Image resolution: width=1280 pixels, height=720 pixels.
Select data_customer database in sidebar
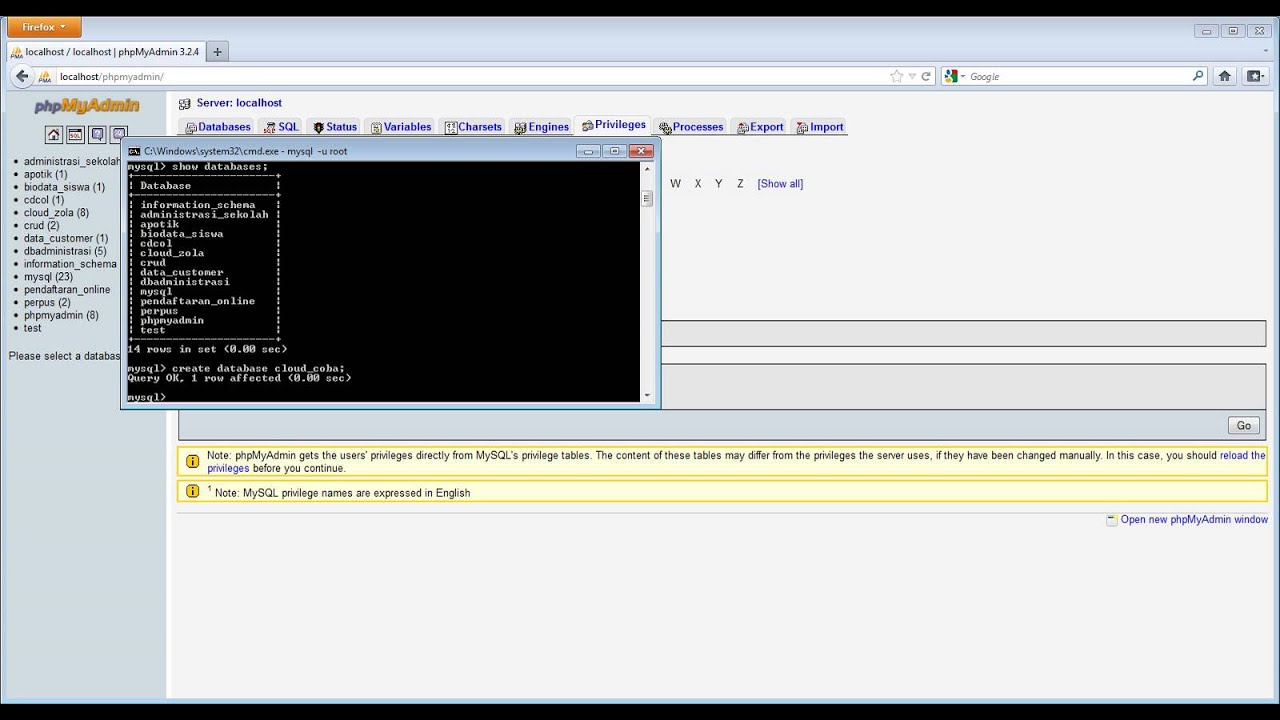[x=66, y=239]
